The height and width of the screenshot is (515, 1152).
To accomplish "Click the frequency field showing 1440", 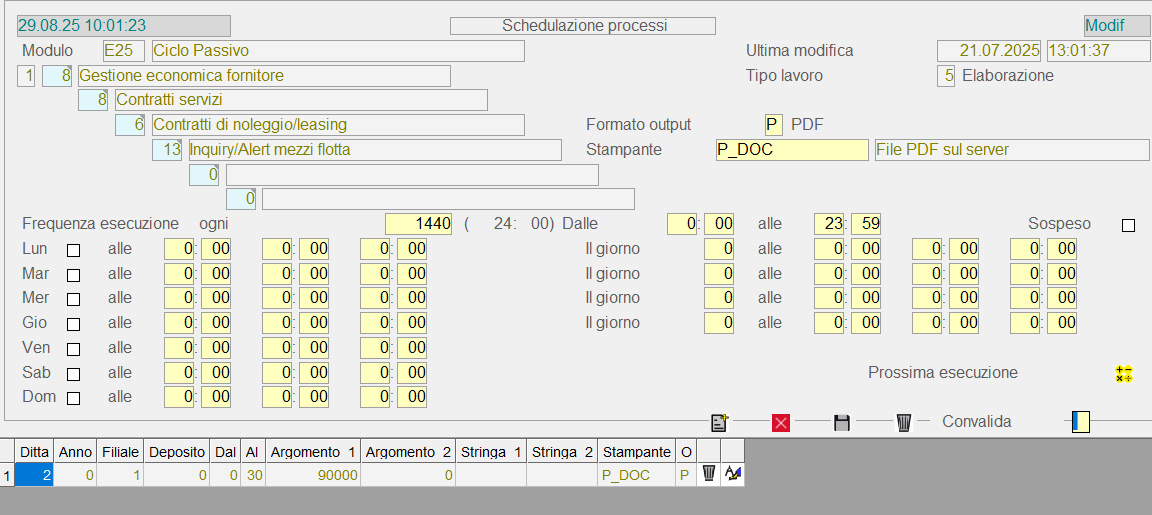I will (420, 224).
